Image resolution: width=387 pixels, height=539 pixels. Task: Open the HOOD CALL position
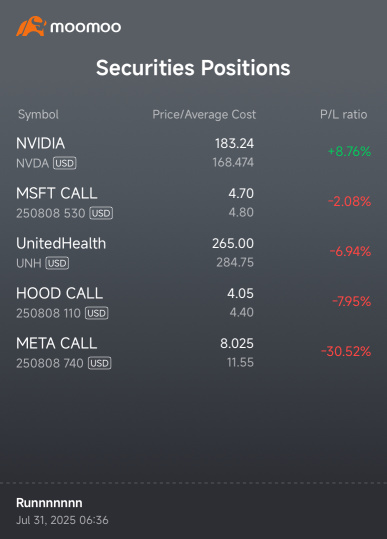pyautogui.click(x=194, y=303)
